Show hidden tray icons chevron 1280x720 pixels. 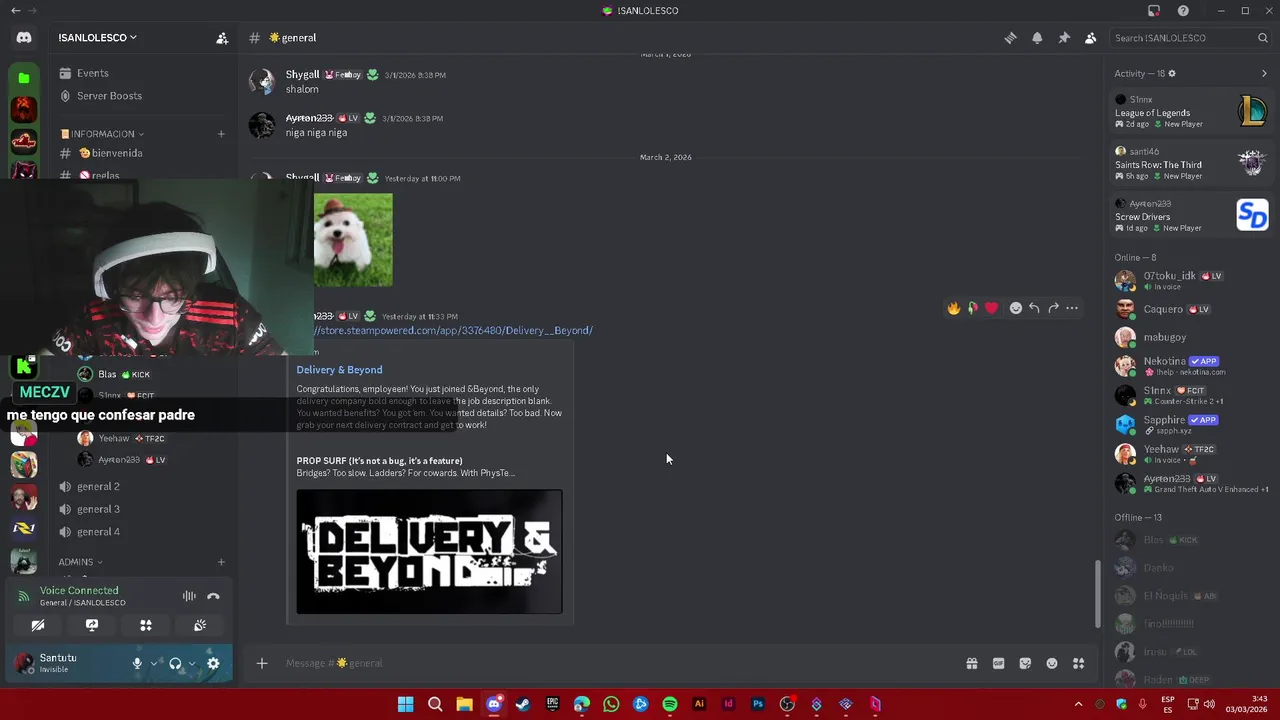(1078, 704)
